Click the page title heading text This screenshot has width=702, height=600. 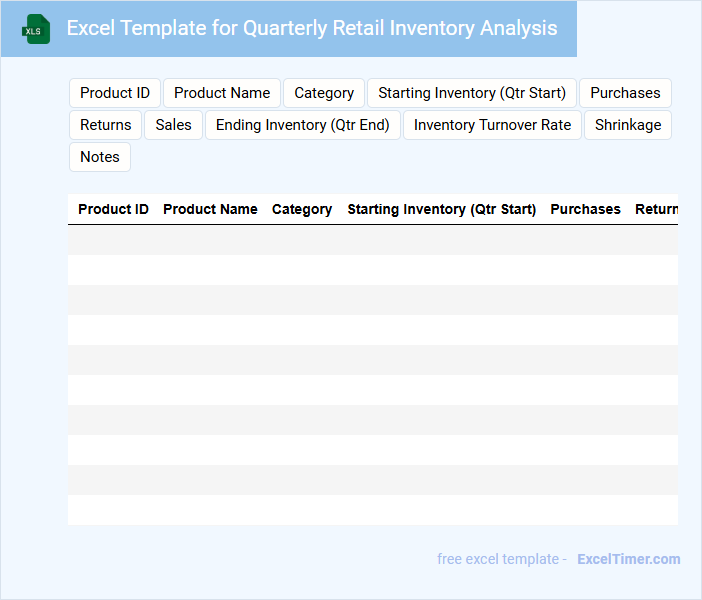click(312, 28)
